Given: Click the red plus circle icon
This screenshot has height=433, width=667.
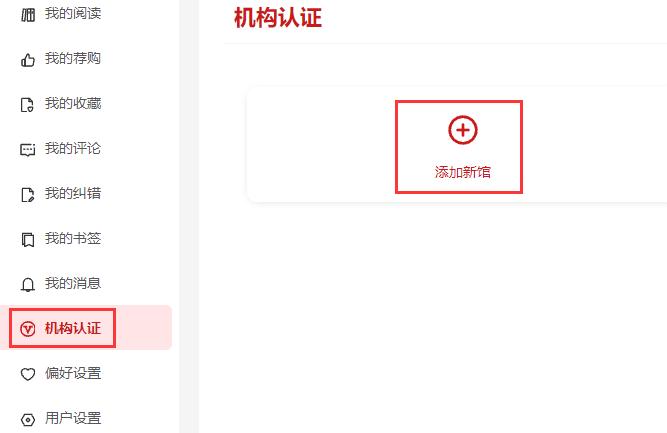Looking at the screenshot, I should point(463,130).
